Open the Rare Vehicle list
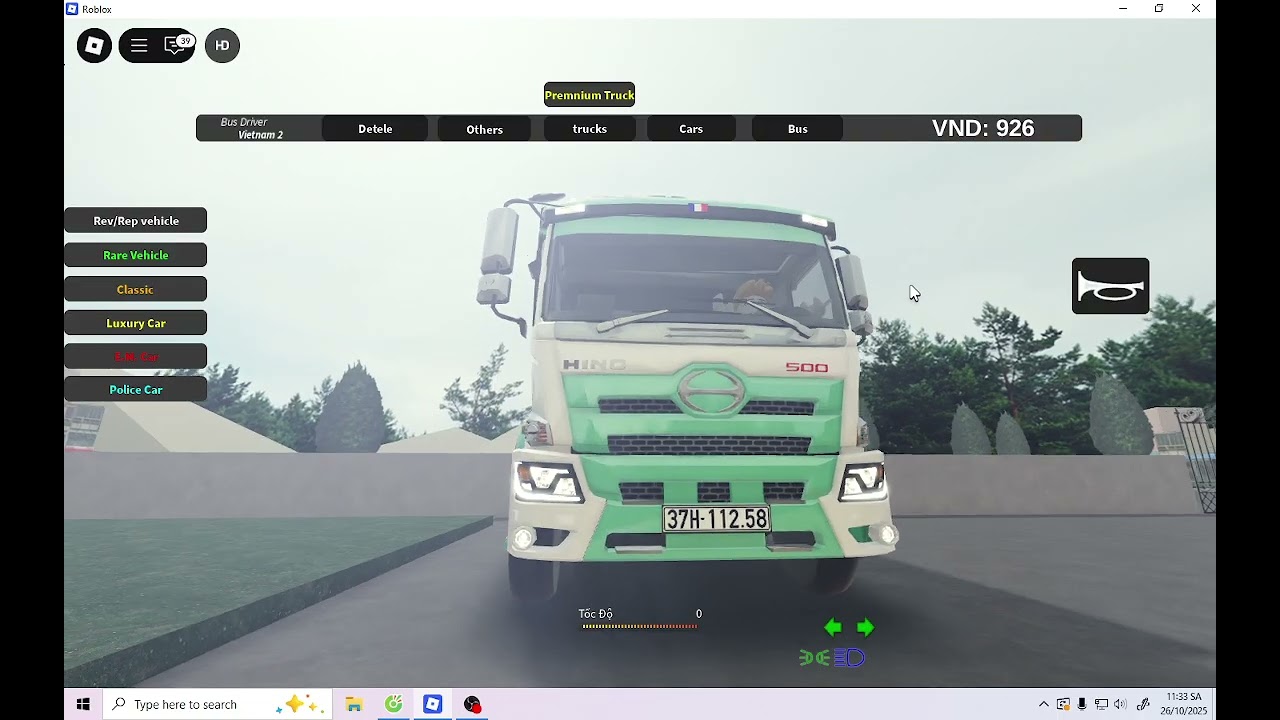 [136, 255]
